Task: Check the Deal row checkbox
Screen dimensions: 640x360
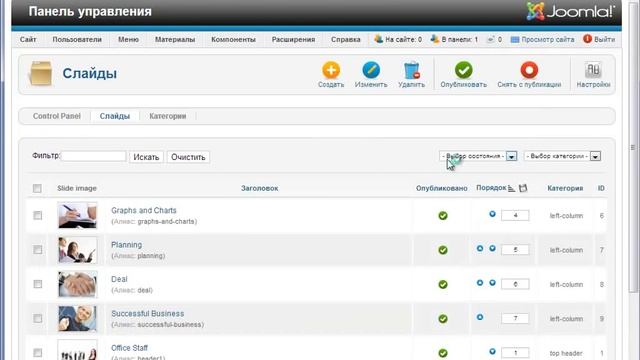Action: pyautogui.click(x=38, y=284)
